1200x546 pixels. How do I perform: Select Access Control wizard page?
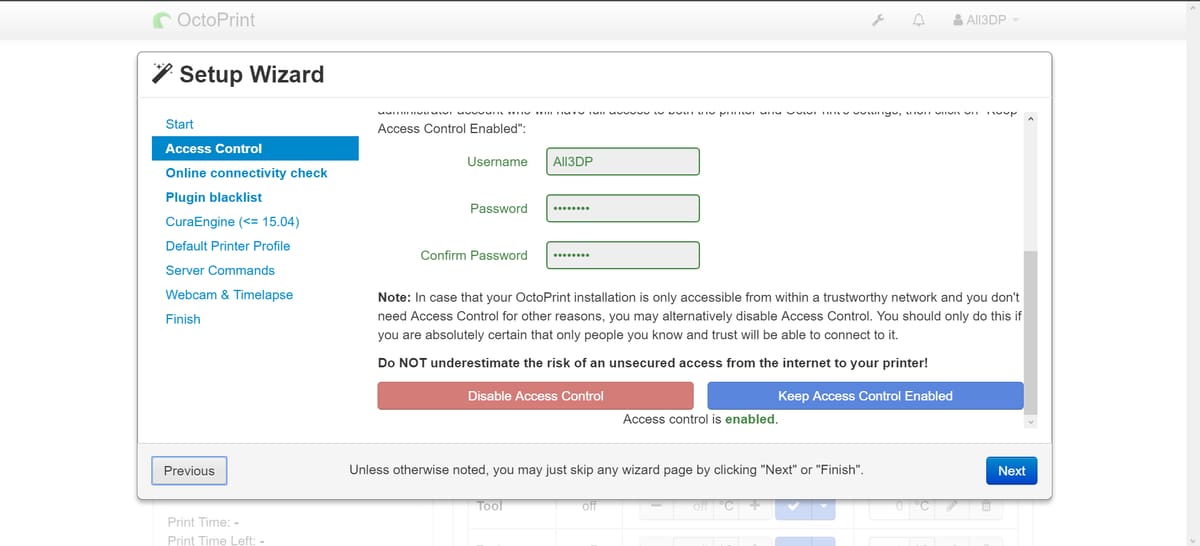click(255, 148)
